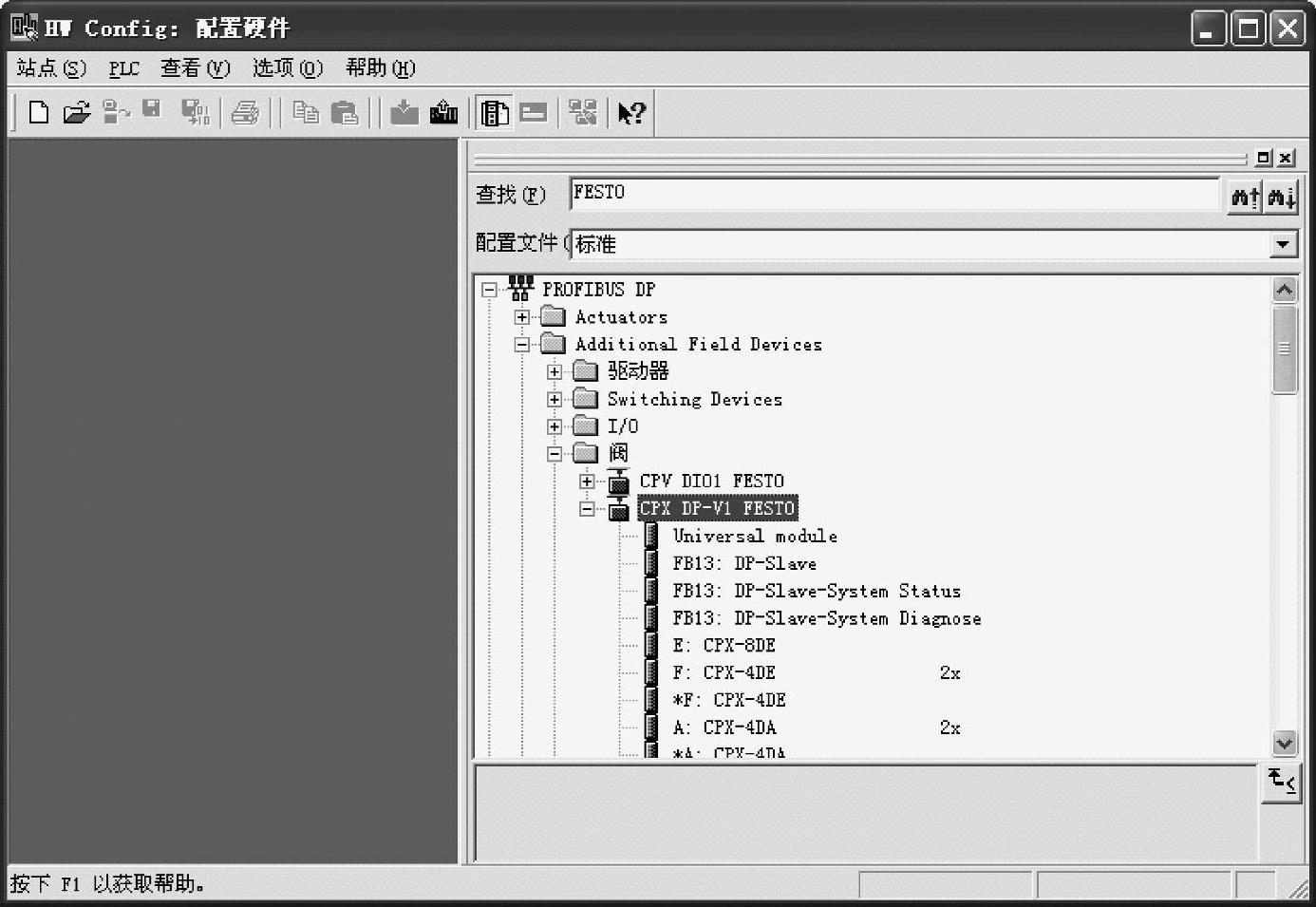1316x907 pixels.
Task: Click the Save floppy disk icon
Action: (x=152, y=109)
